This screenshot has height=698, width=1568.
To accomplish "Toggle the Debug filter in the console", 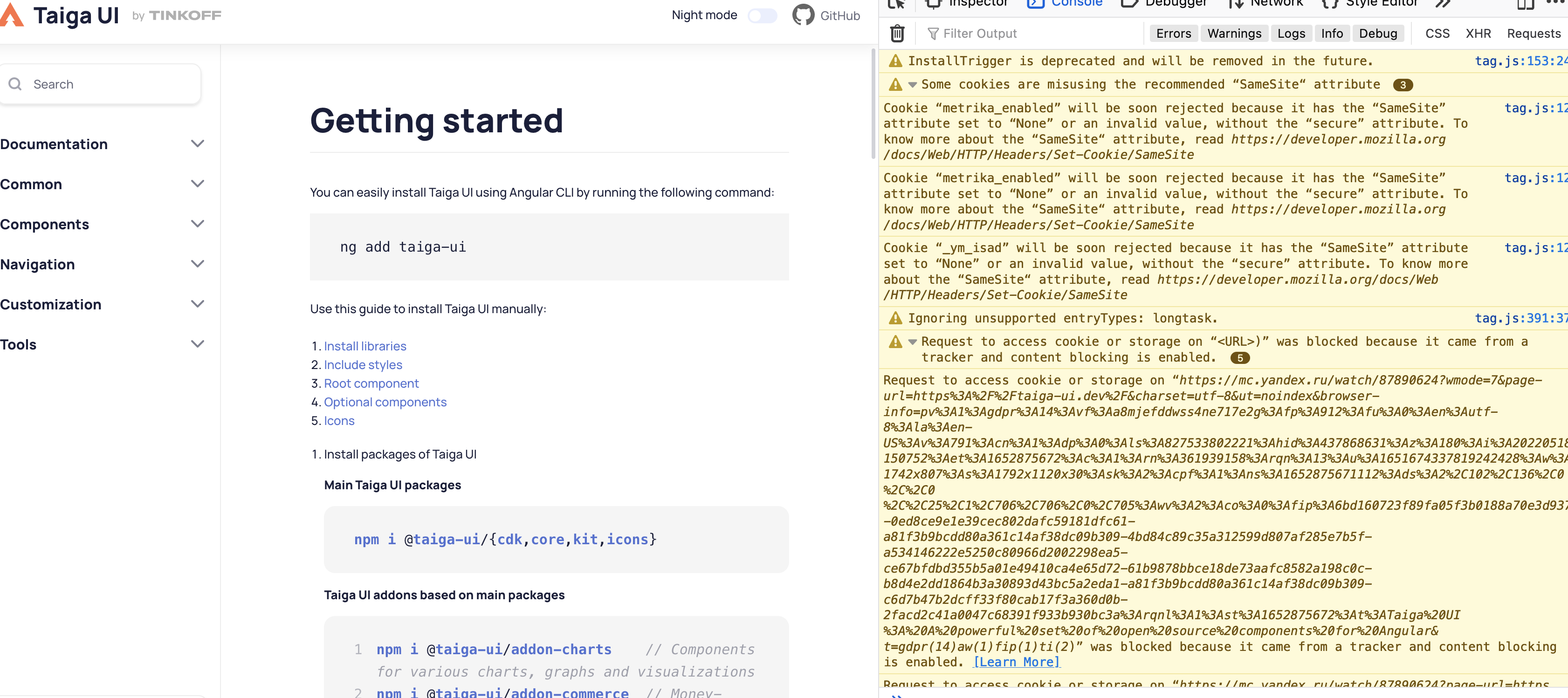I will (x=1377, y=34).
